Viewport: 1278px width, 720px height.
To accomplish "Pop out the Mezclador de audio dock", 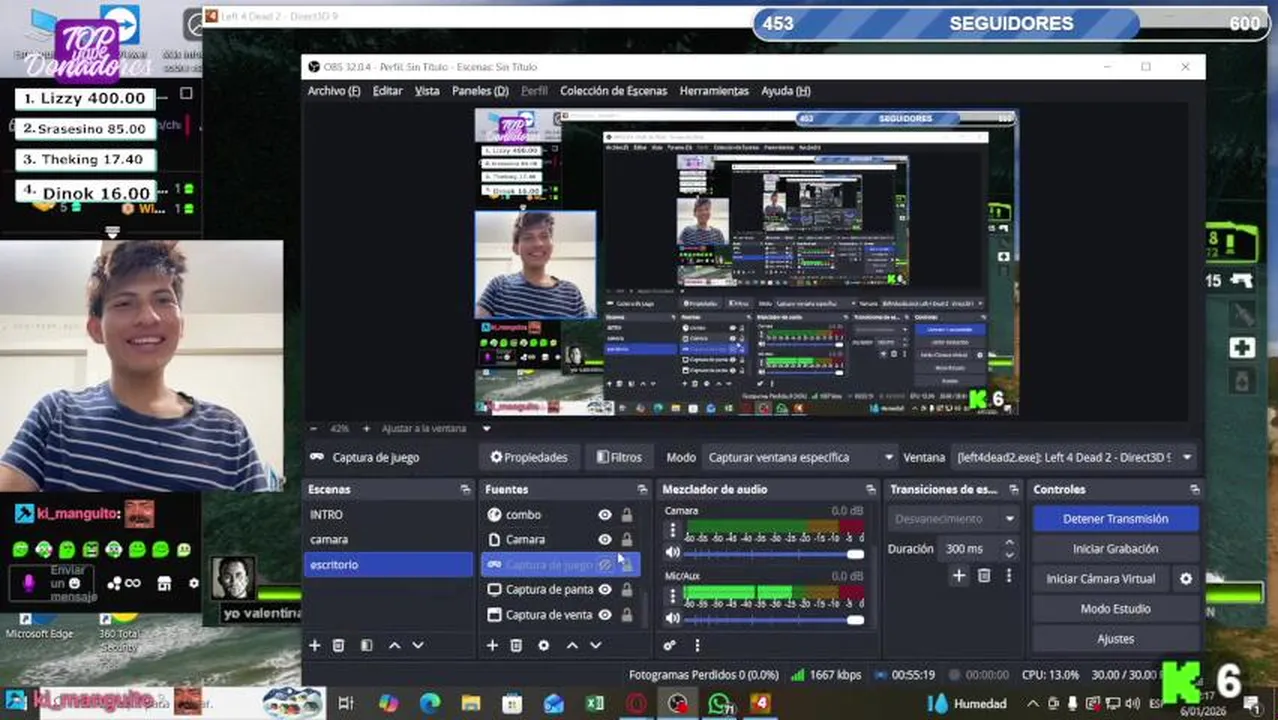I will pyautogui.click(x=870, y=490).
